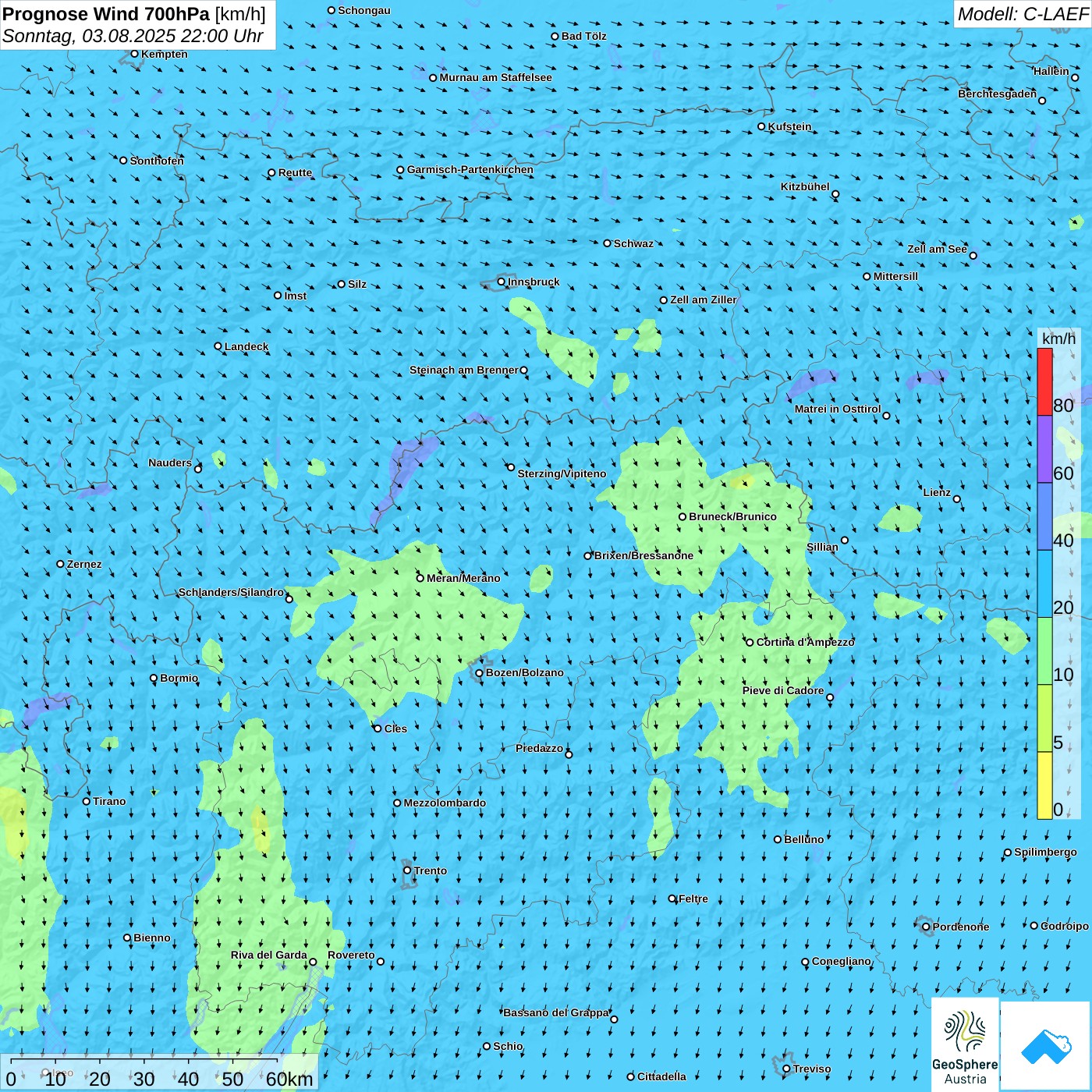Click the Lienz city label
Screen dimensions: 1092x1092
[x=937, y=492]
